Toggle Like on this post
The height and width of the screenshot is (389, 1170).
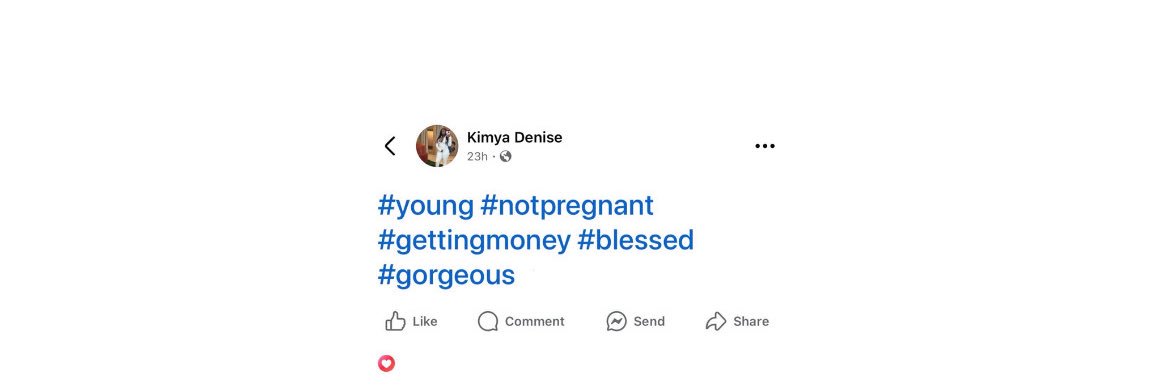pos(411,321)
